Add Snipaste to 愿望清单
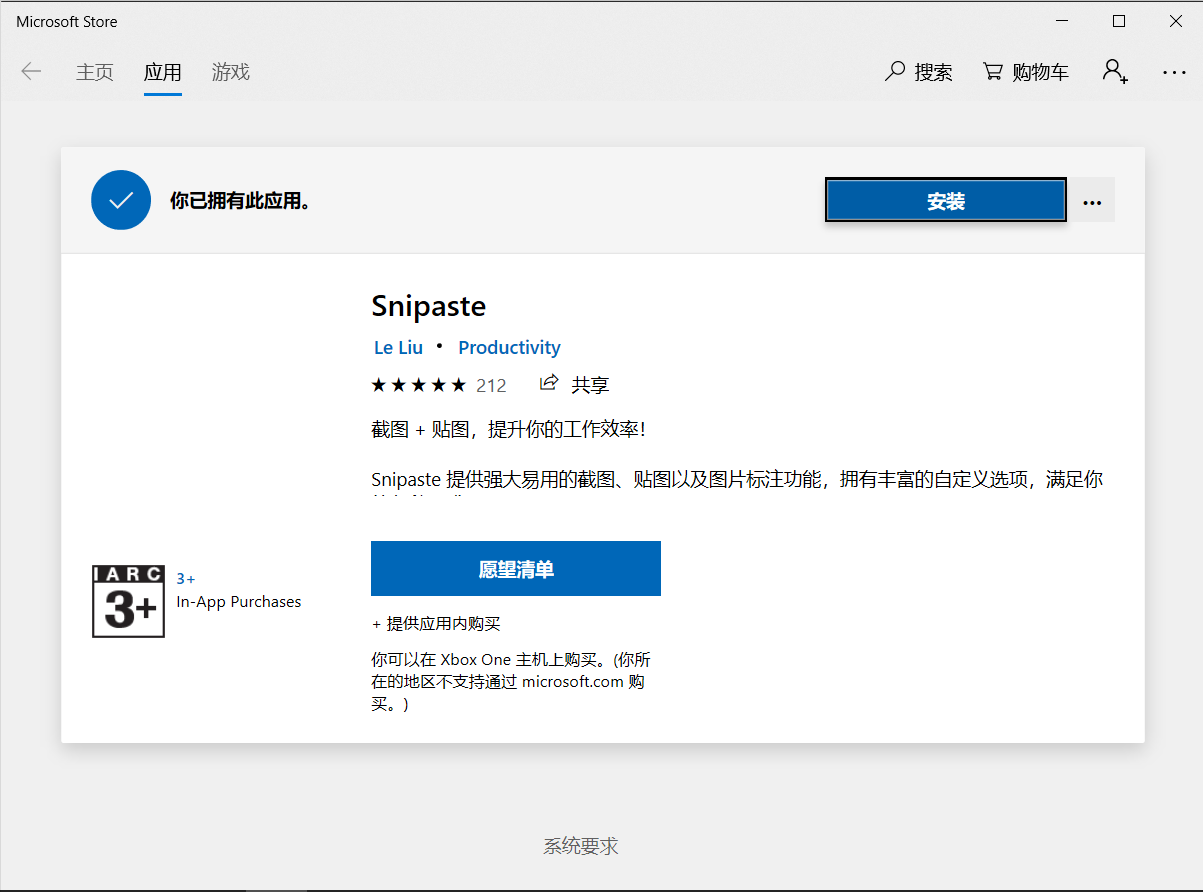This screenshot has height=892, width=1203. (515, 568)
